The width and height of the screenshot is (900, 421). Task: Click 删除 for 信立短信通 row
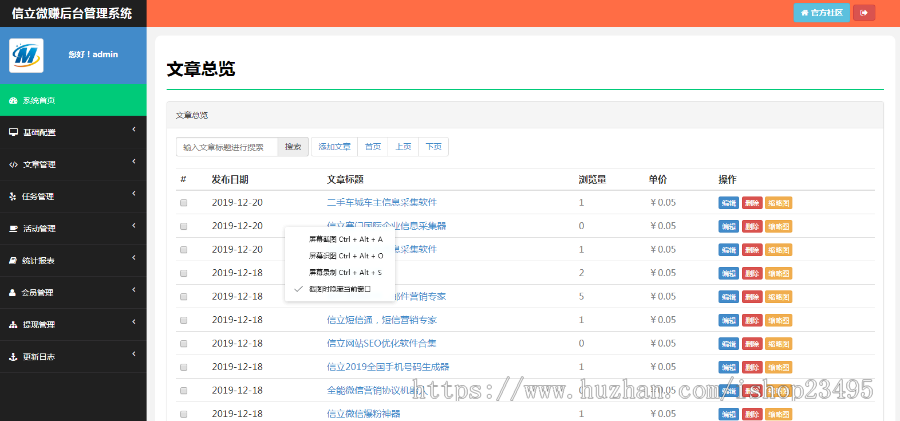point(752,320)
